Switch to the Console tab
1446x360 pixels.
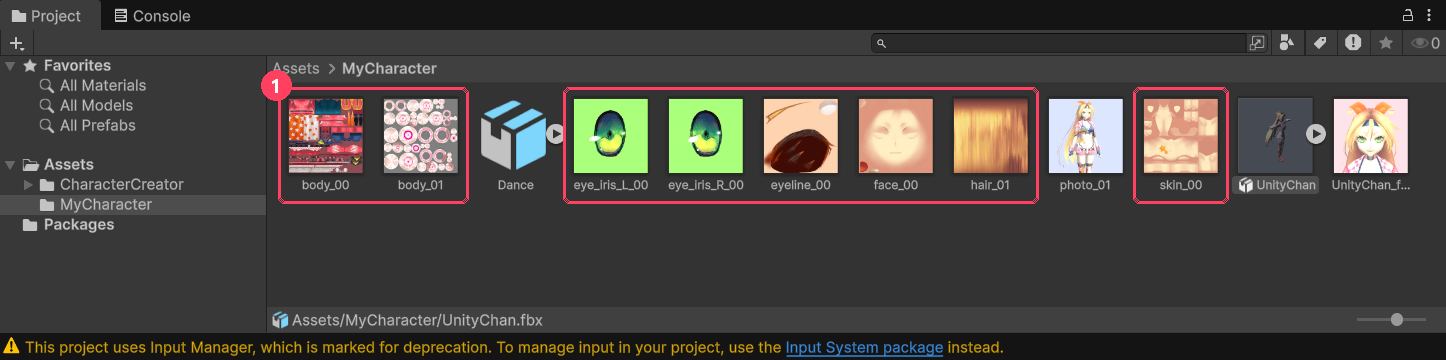(x=152, y=16)
